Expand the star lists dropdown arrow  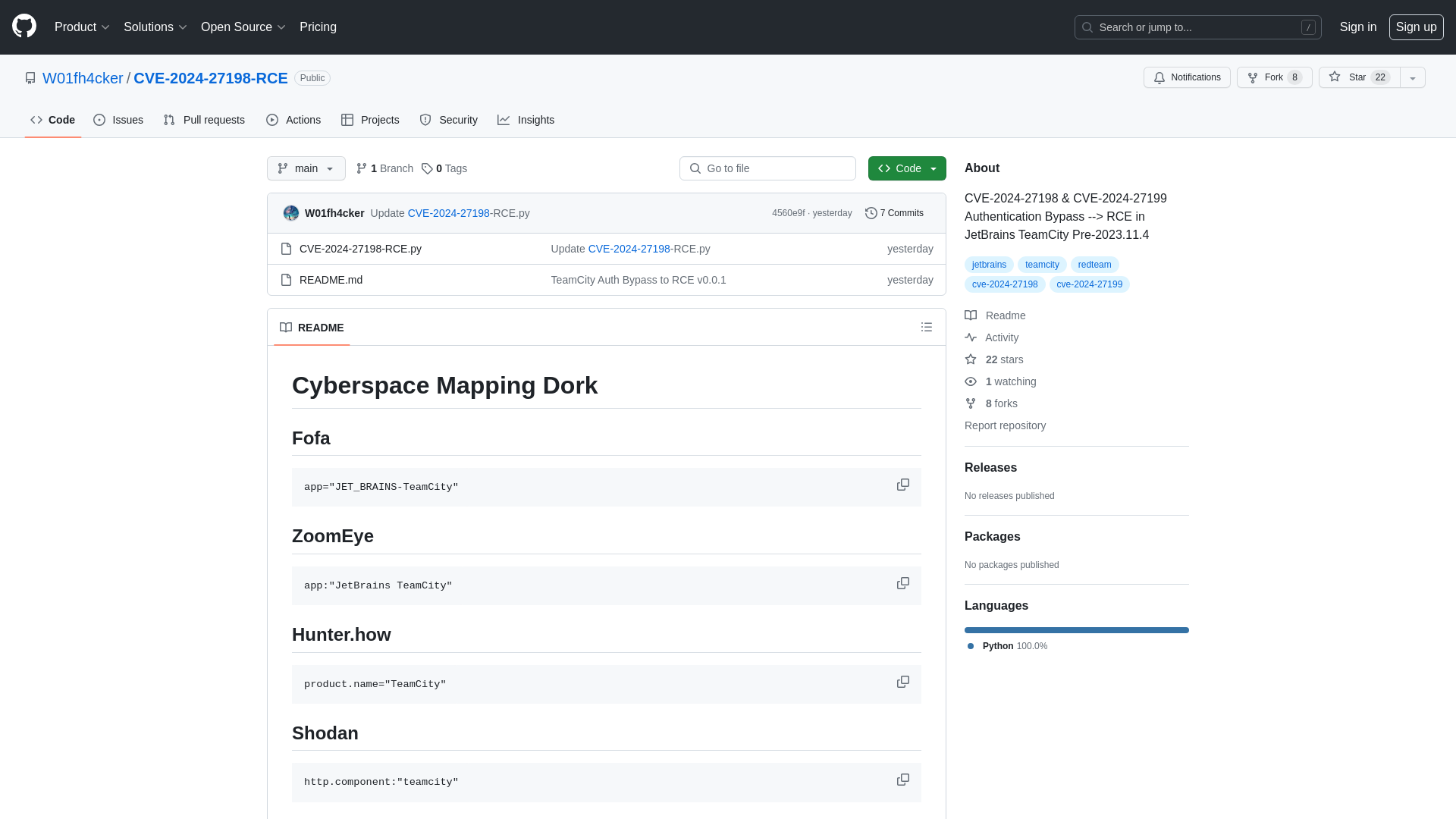tap(1412, 77)
